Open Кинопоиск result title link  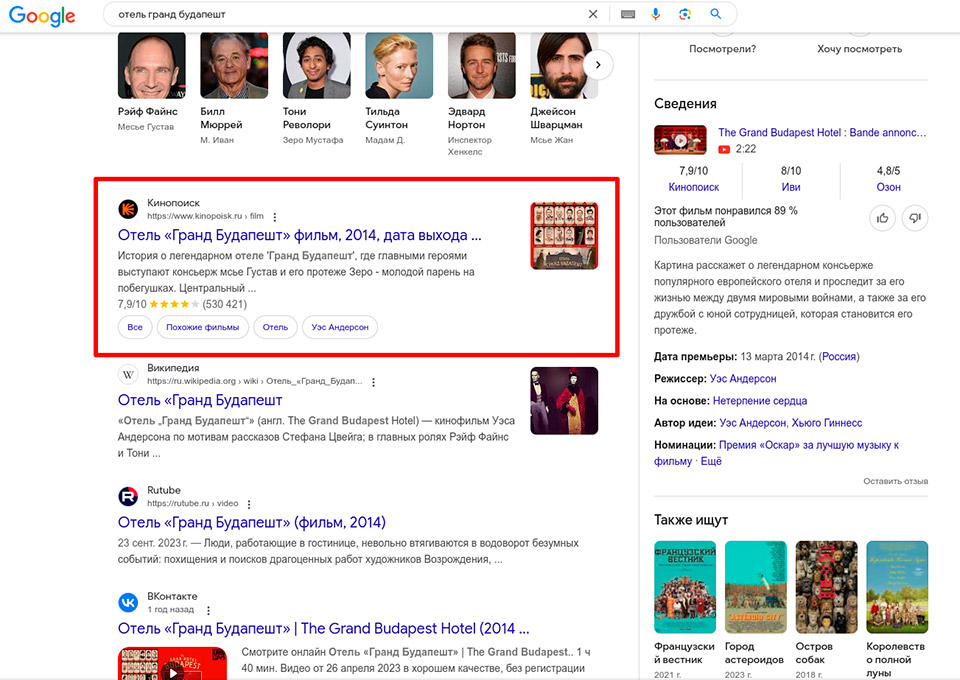coord(299,235)
